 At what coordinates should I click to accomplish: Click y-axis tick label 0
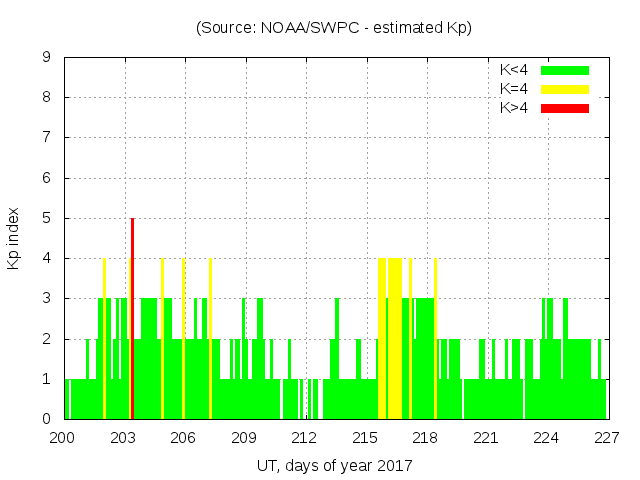pos(47,419)
